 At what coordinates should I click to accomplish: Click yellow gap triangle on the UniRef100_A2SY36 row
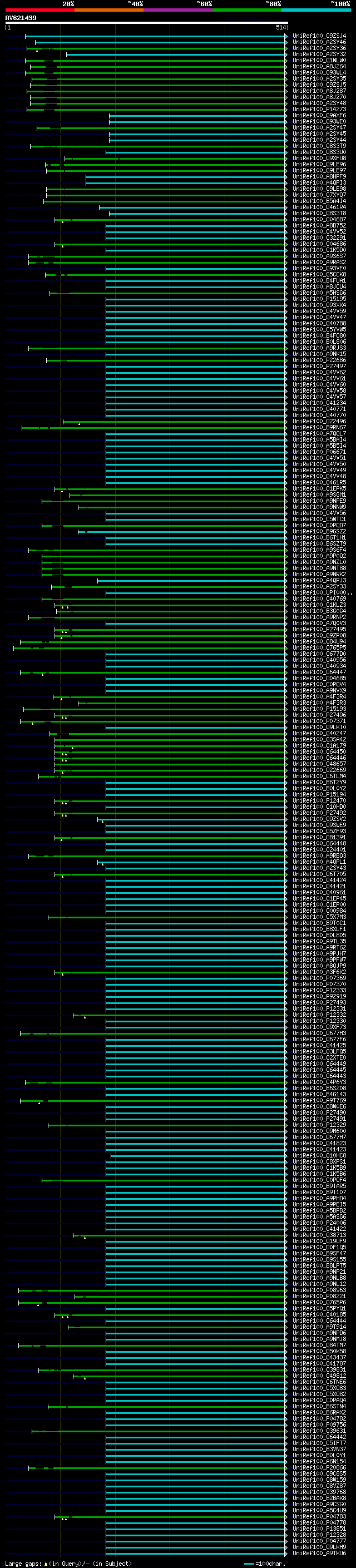point(37,51)
